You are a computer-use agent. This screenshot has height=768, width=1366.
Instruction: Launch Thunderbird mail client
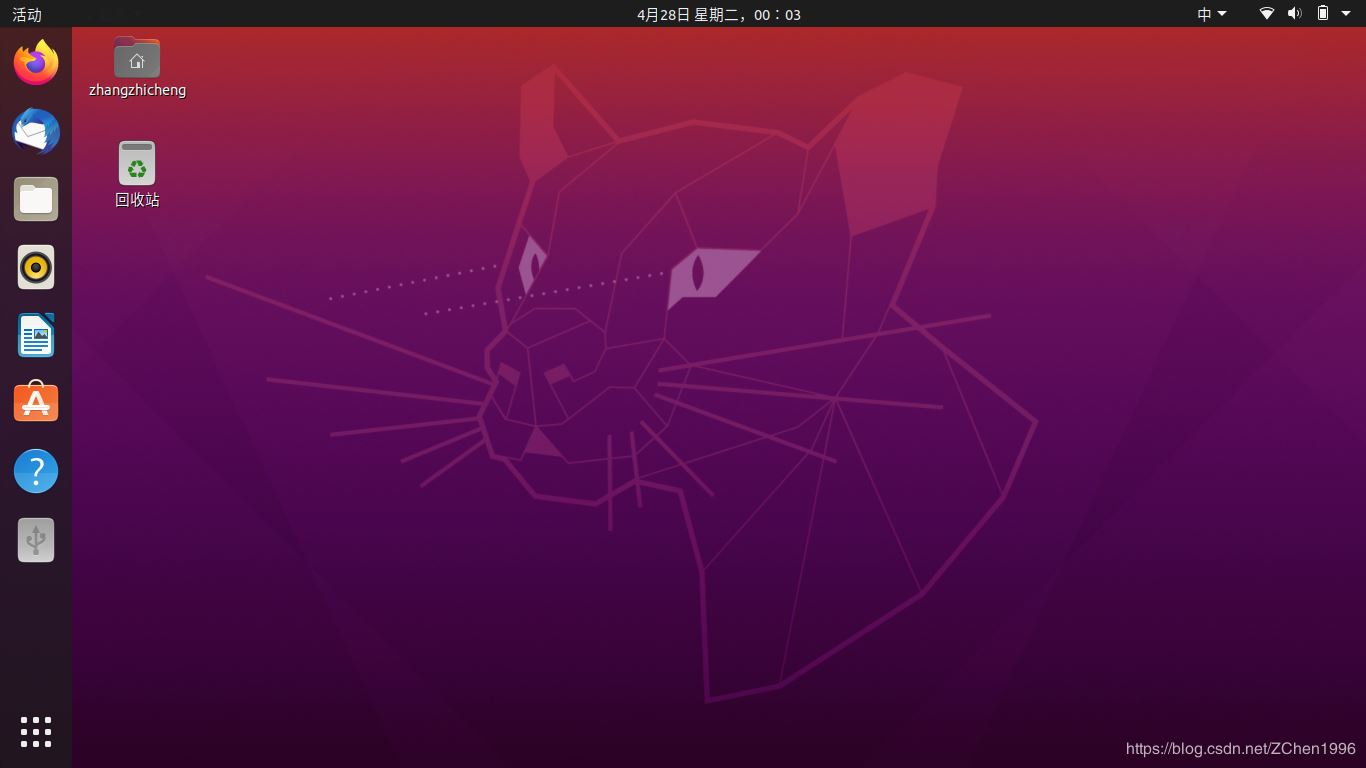coord(36,131)
